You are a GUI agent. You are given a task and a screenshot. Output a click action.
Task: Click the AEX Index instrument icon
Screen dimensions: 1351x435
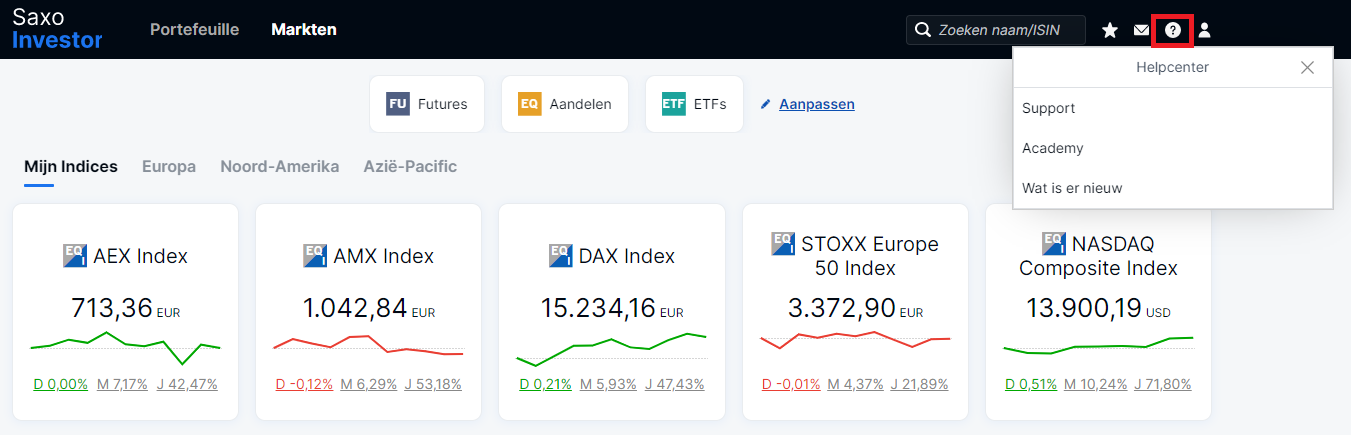[x=75, y=255]
